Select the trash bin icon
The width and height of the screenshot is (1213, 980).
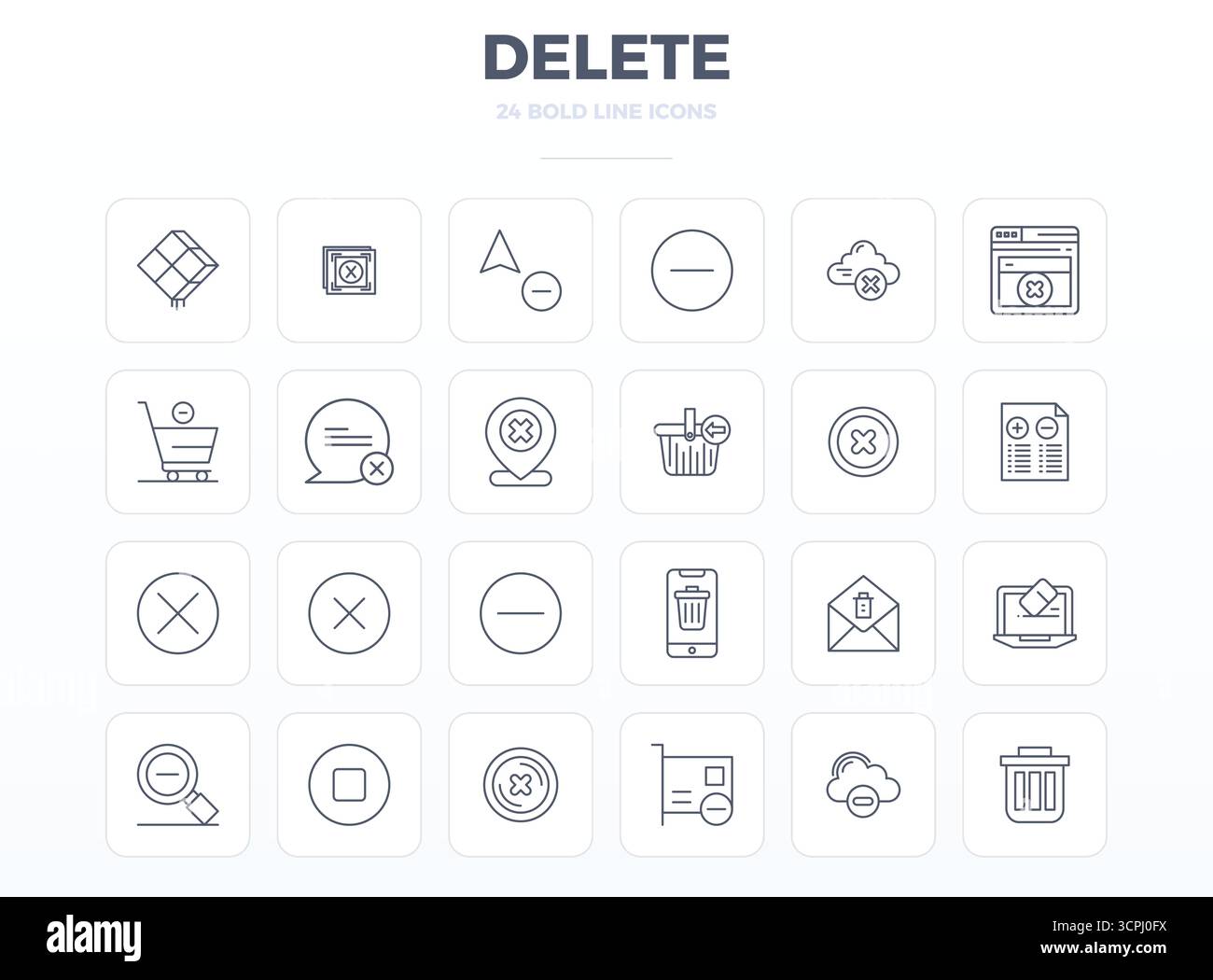pos(1035,785)
